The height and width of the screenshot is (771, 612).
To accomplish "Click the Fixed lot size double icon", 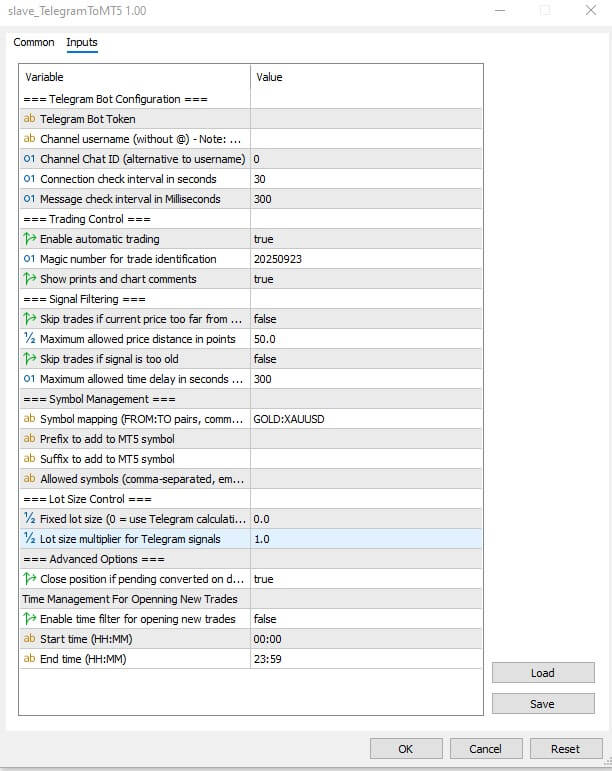I will coord(29,519).
